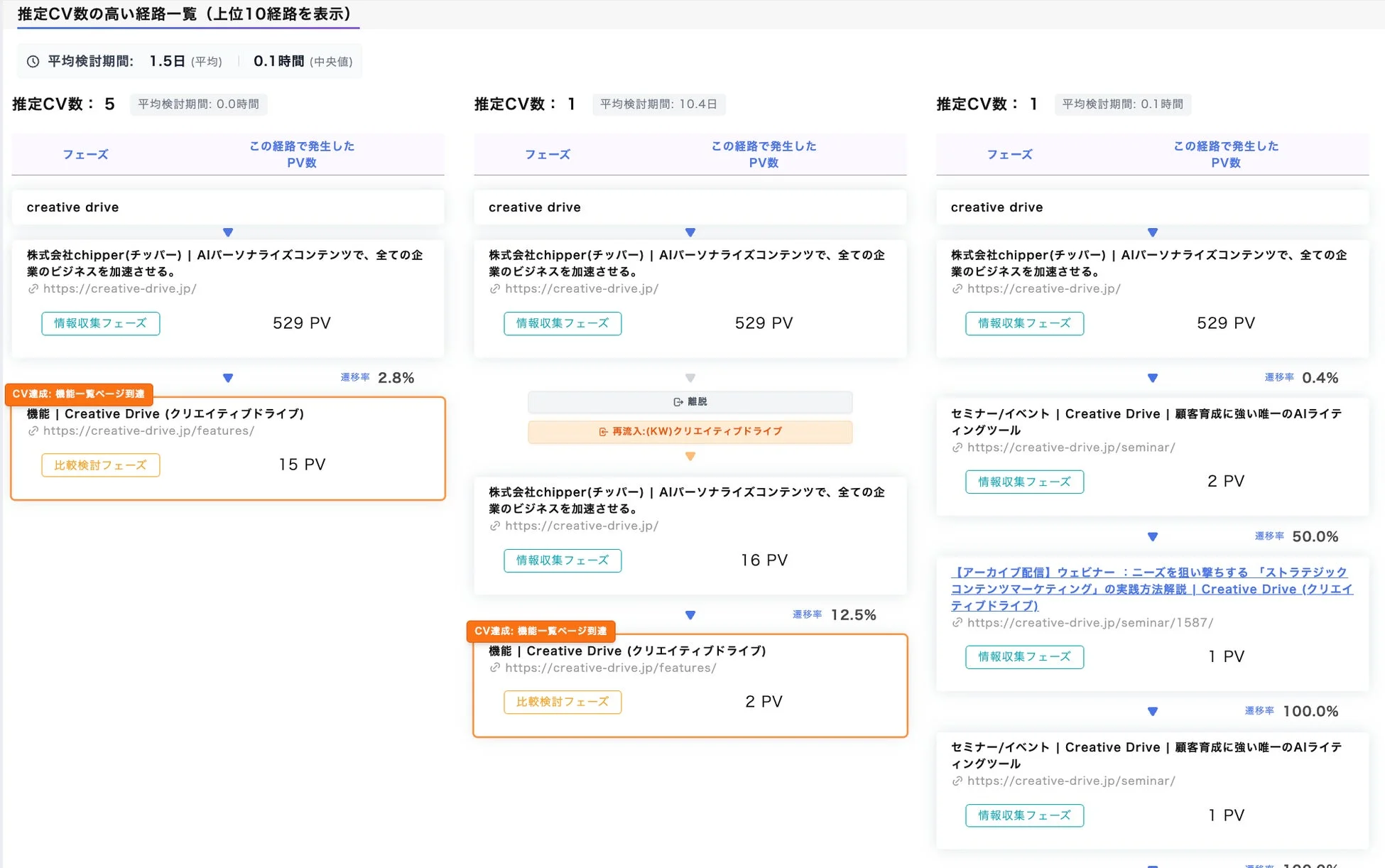Click the link icon beside https://creative-drive.jp/seminar/1587/
Screen dimensions: 1385x868
click(x=956, y=623)
